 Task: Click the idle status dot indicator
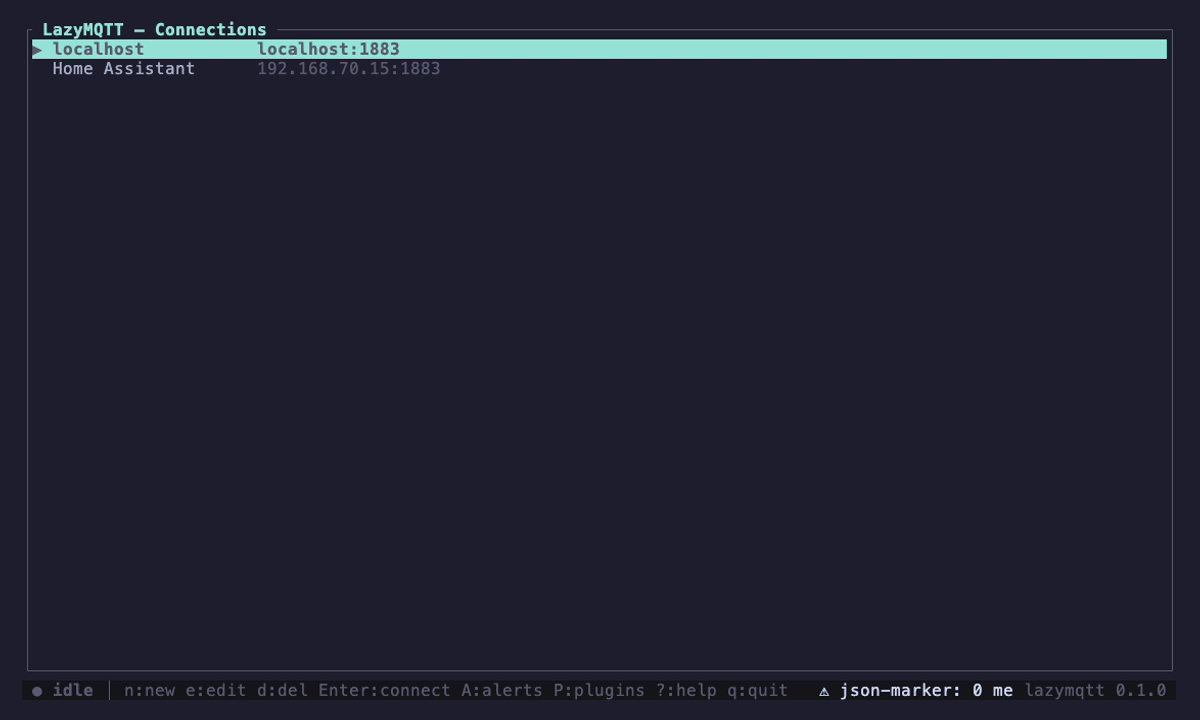(37, 691)
